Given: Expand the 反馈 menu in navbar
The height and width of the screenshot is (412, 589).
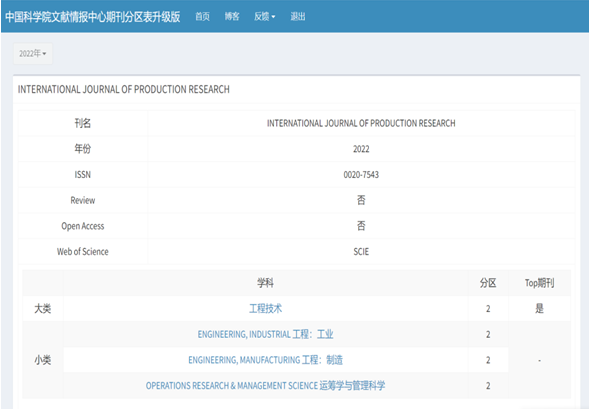Looking at the screenshot, I should pyautogui.click(x=264, y=17).
